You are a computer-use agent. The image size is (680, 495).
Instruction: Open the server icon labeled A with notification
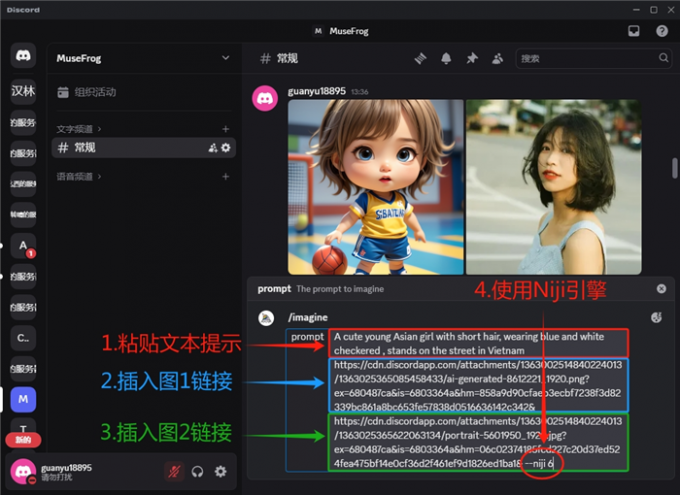(x=23, y=246)
